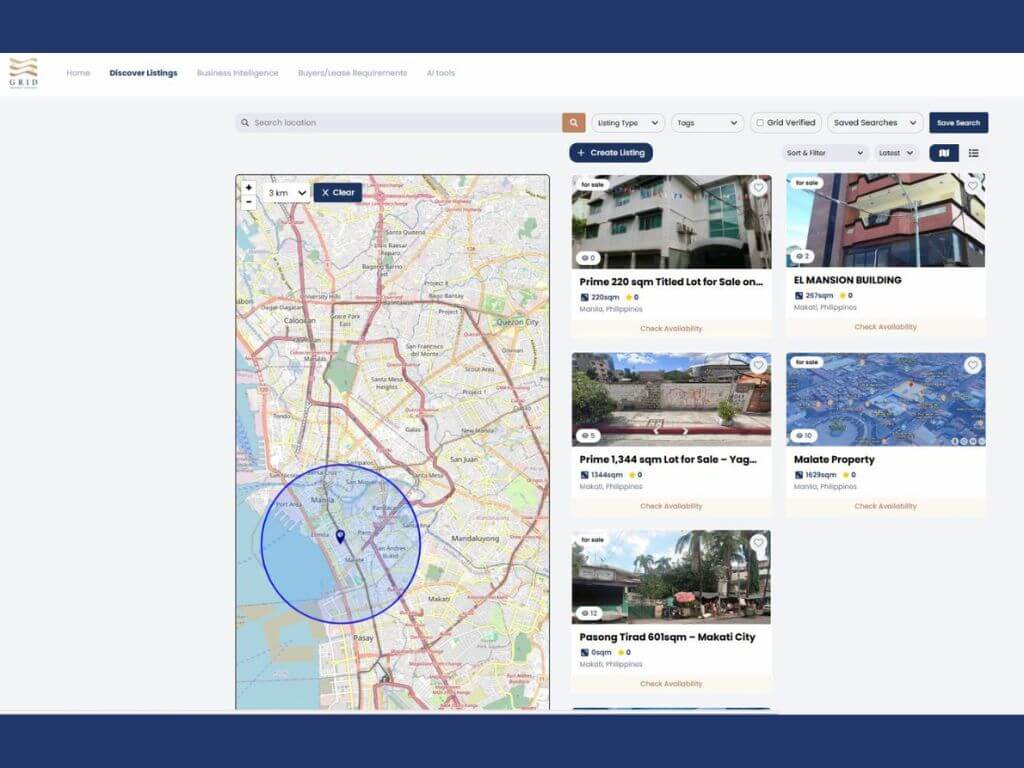Screen dimensions: 1024x768
Task: Switch to list view icon
Action: [973, 153]
